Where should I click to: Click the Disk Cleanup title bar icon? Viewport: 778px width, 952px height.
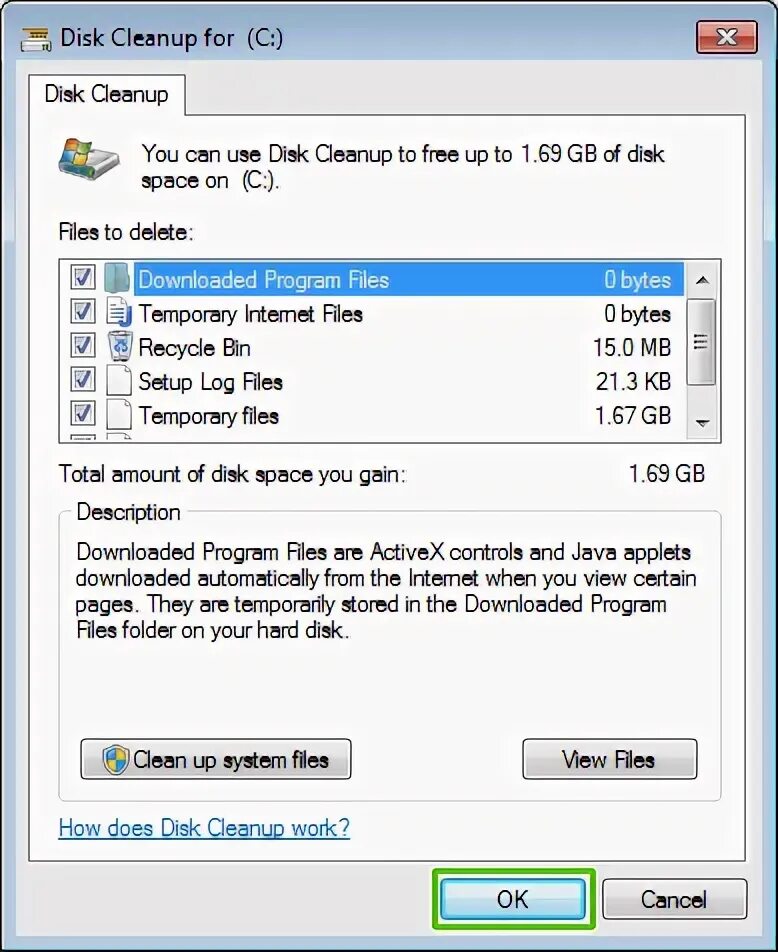tap(36, 39)
